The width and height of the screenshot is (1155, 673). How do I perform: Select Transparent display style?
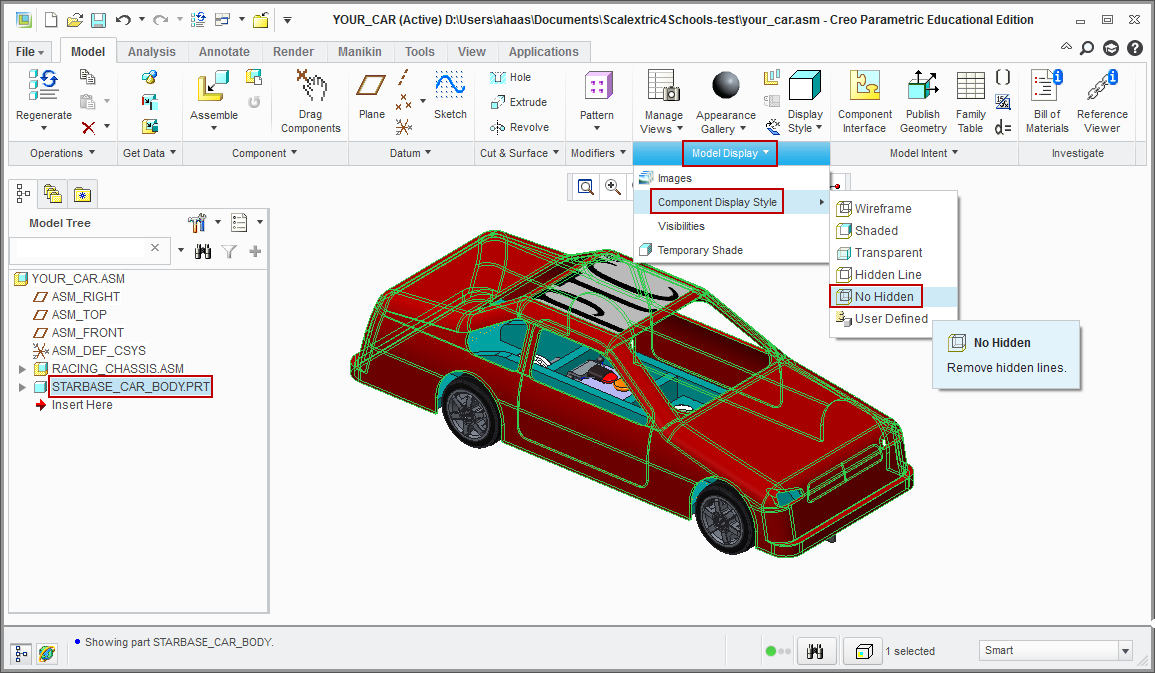point(894,253)
